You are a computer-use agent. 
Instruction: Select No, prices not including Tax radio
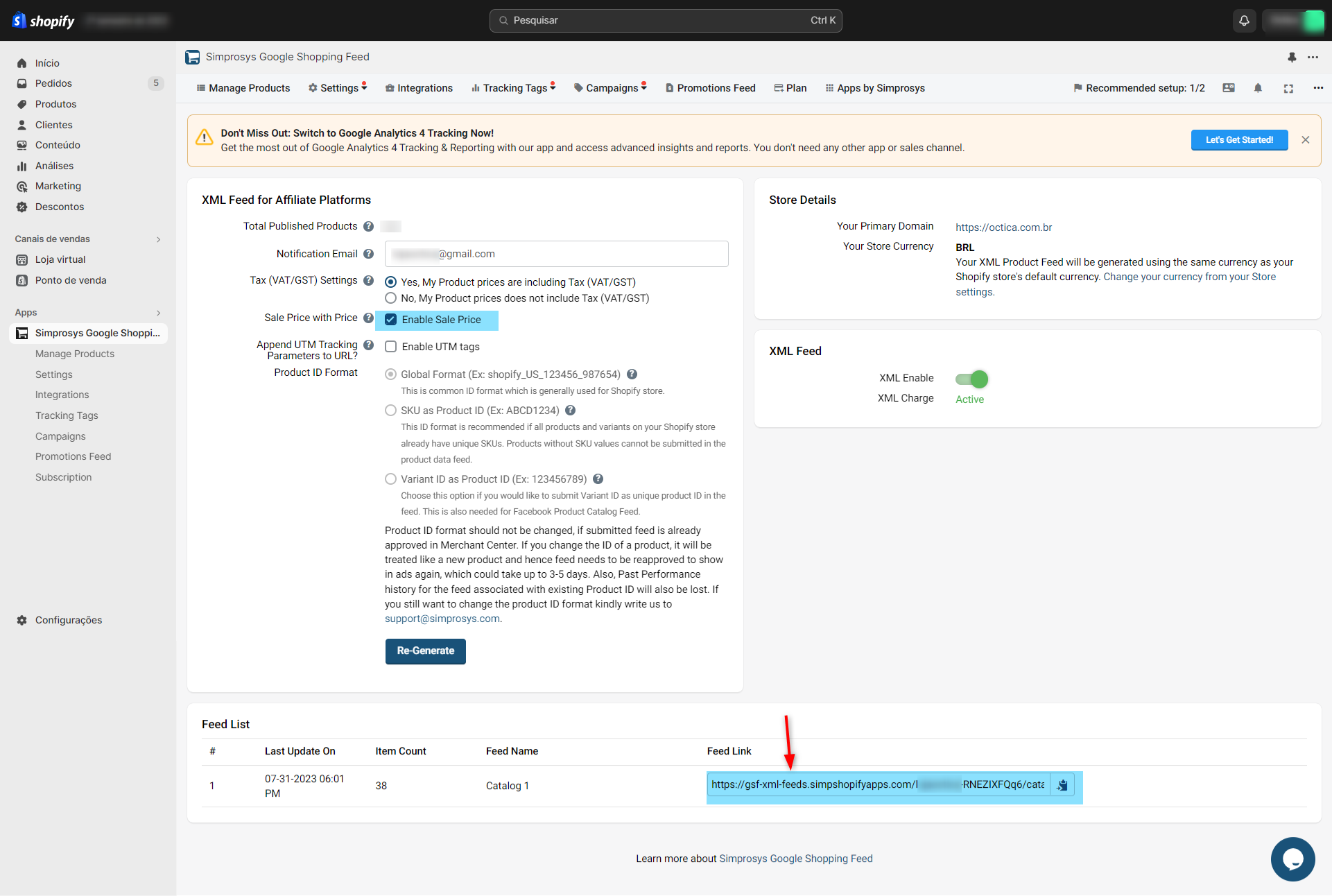391,298
